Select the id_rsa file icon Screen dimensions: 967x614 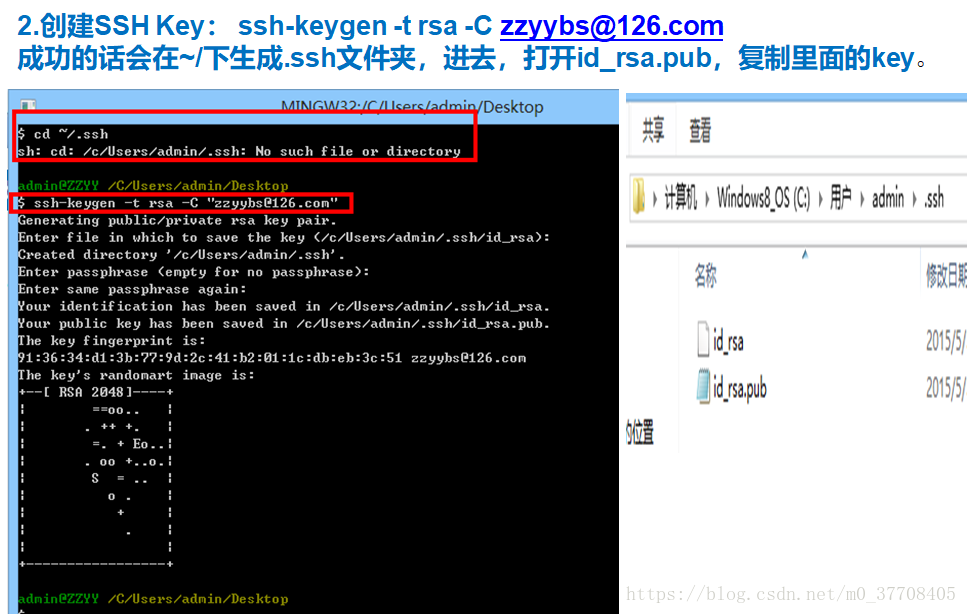[703, 338]
